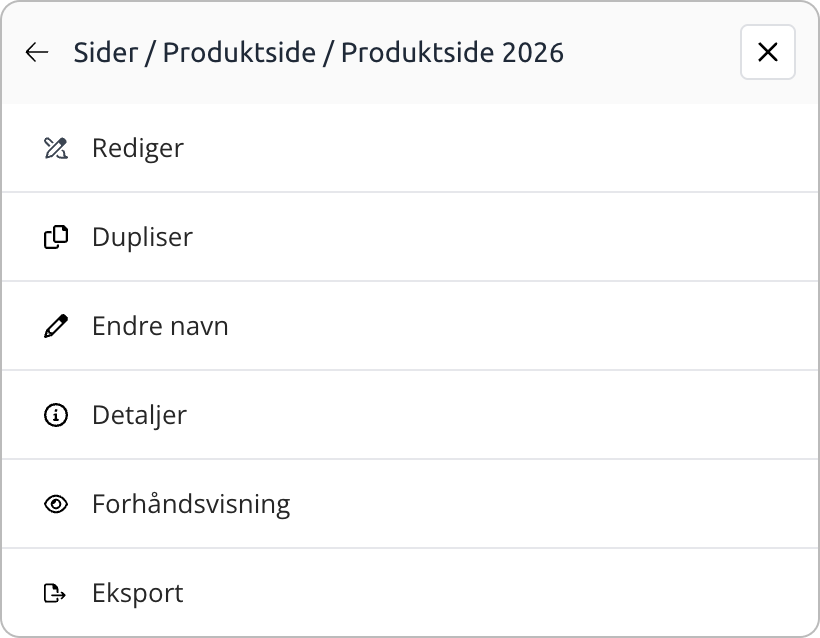
Task: Select the Rediger menu entry
Action: (x=138, y=148)
